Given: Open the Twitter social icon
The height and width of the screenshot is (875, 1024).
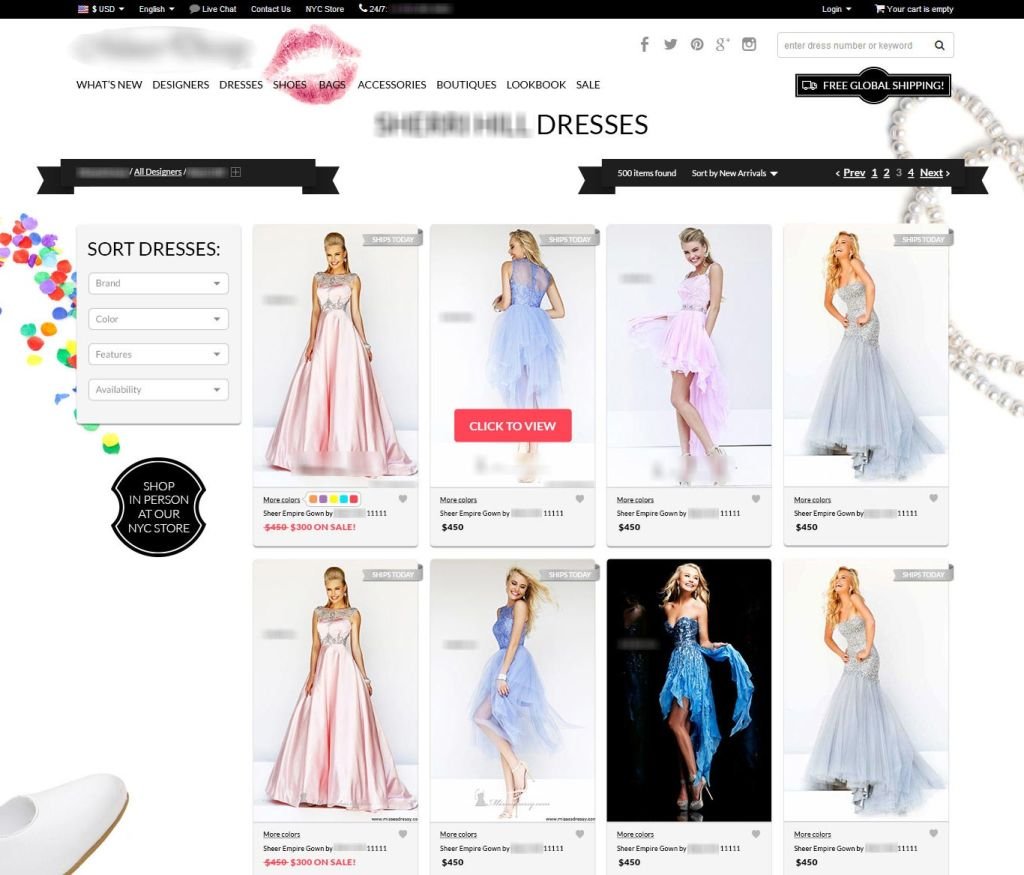Looking at the screenshot, I should pyautogui.click(x=670, y=44).
